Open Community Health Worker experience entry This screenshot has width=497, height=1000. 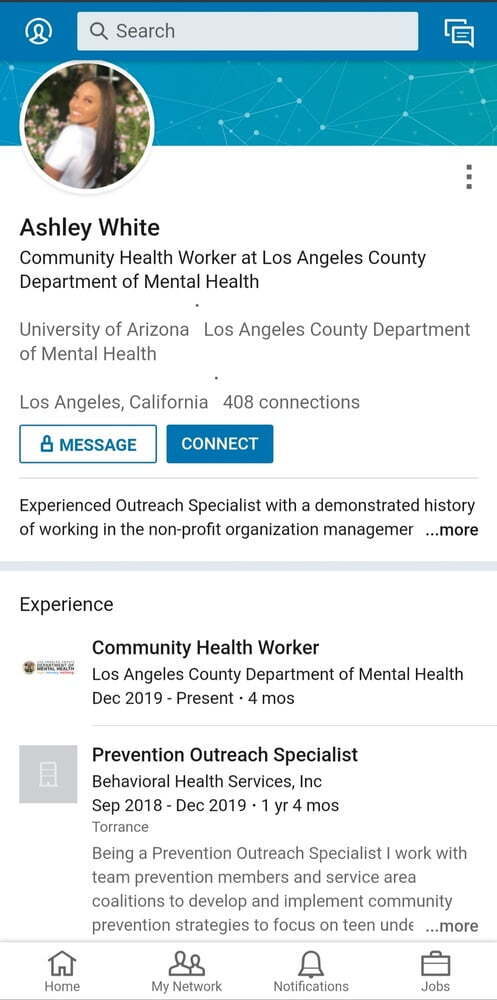(x=205, y=647)
